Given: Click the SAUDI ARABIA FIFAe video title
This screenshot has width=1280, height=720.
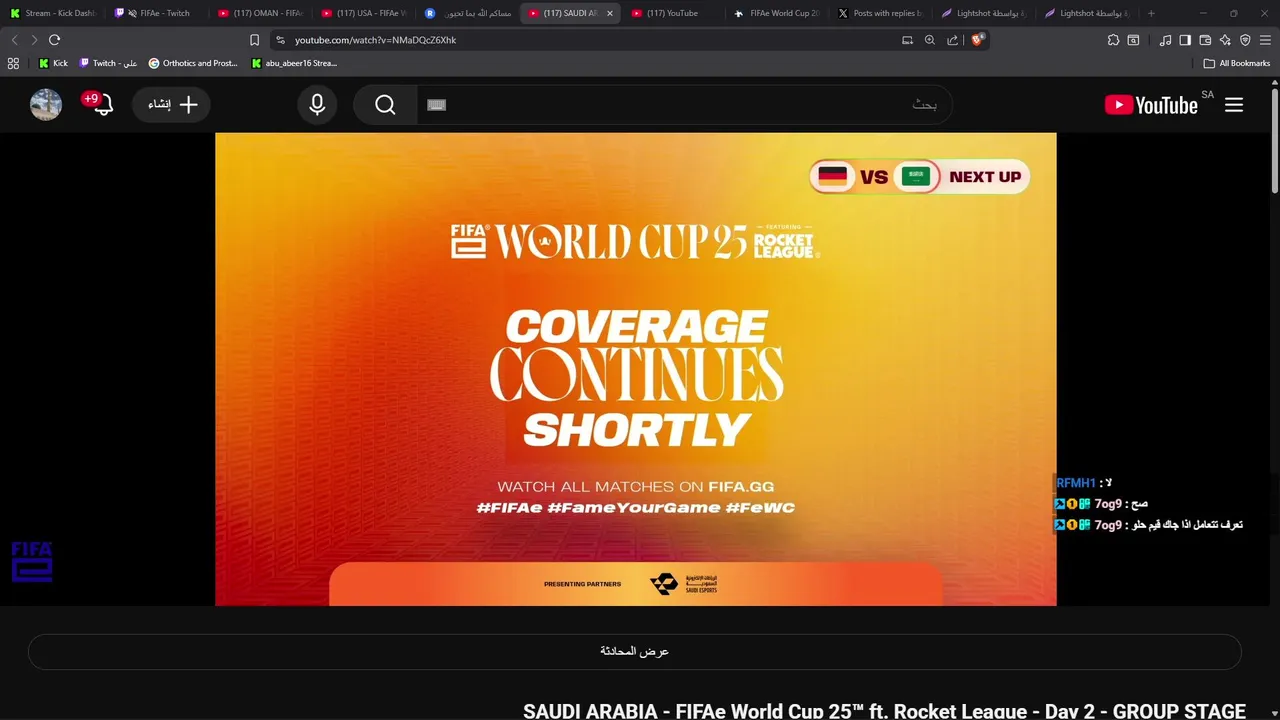Looking at the screenshot, I should (884, 710).
